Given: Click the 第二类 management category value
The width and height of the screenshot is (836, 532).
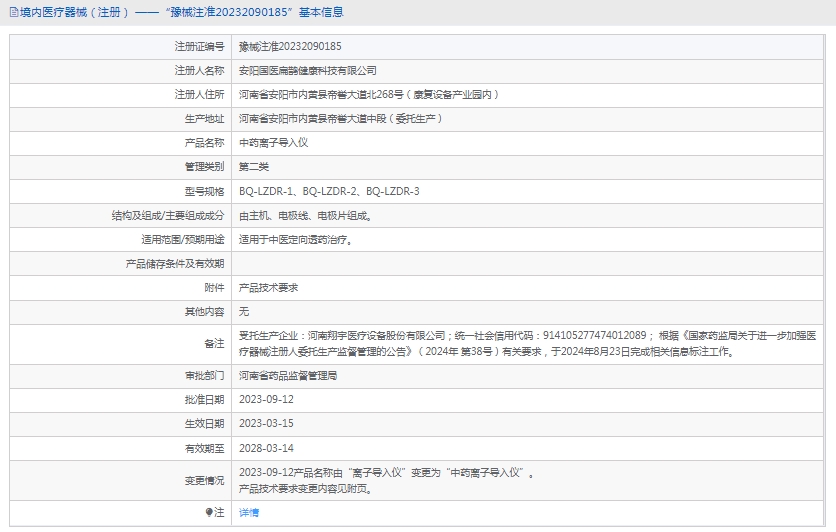Looking at the screenshot, I should pos(254,166).
